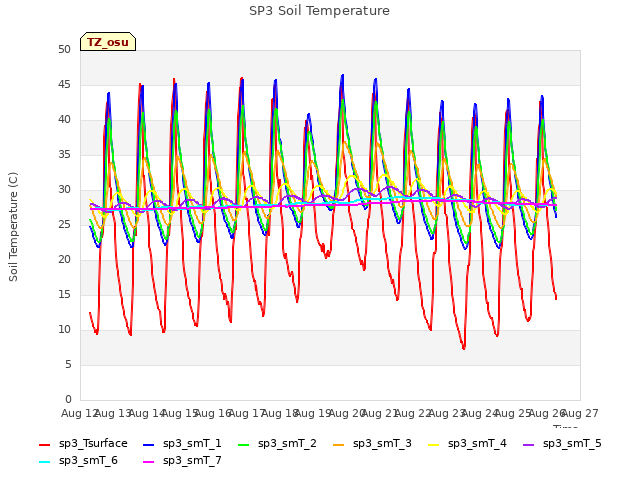Toggle the sp3_Tsurface legend entry

pyautogui.click(x=83, y=443)
